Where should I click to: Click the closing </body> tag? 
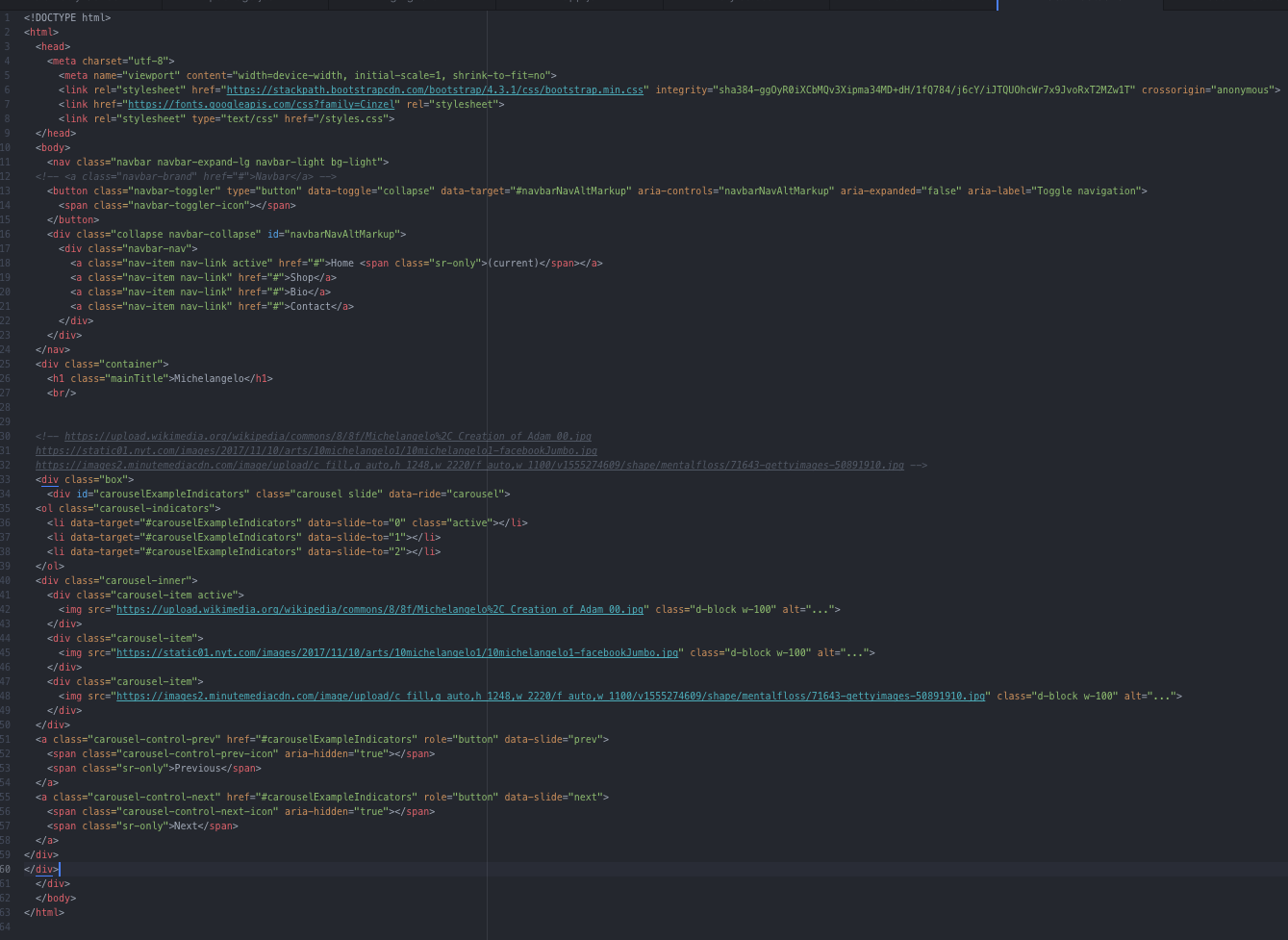point(56,898)
